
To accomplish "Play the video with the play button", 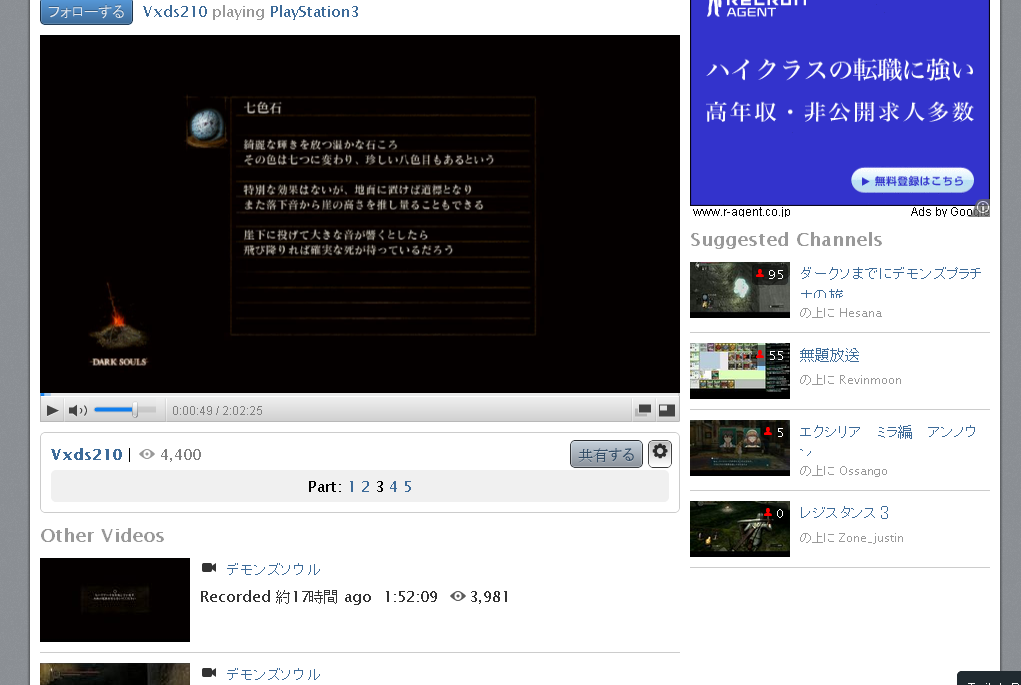I will pyautogui.click(x=52, y=410).
